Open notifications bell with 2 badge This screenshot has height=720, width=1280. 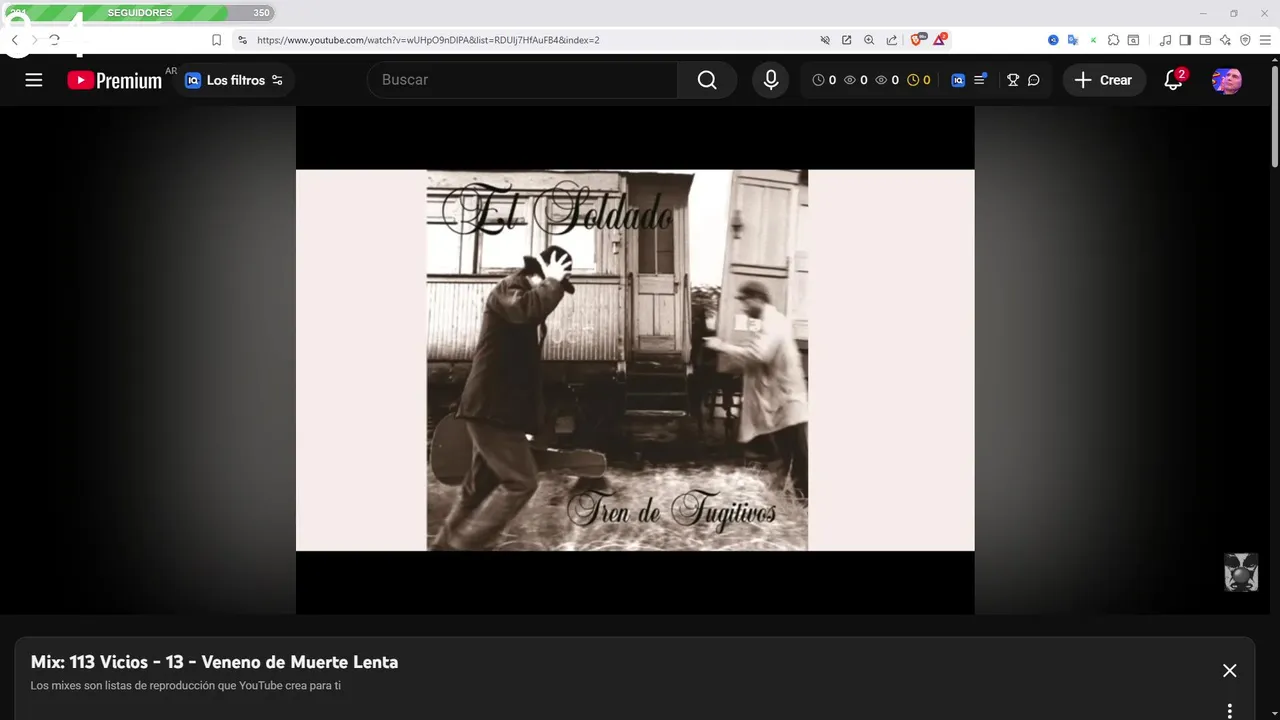pyautogui.click(x=1174, y=80)
